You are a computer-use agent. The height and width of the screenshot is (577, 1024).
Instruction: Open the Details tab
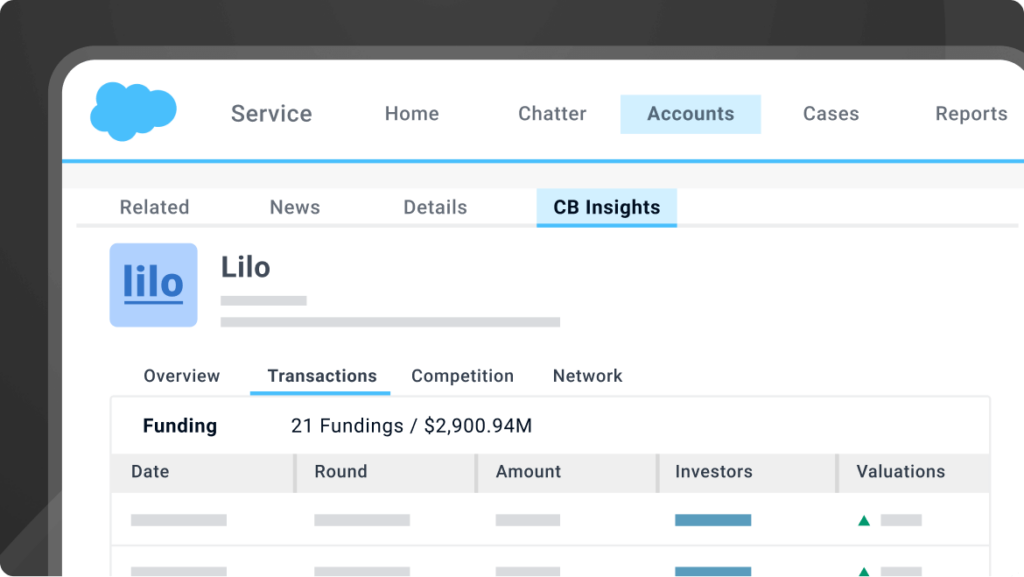tap(435, 207)
